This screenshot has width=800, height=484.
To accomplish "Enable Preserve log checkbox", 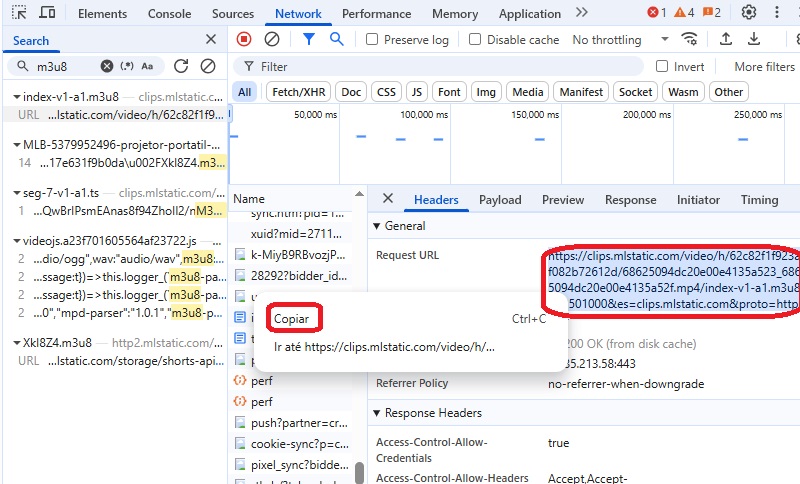I will click(x=372, y=39).
